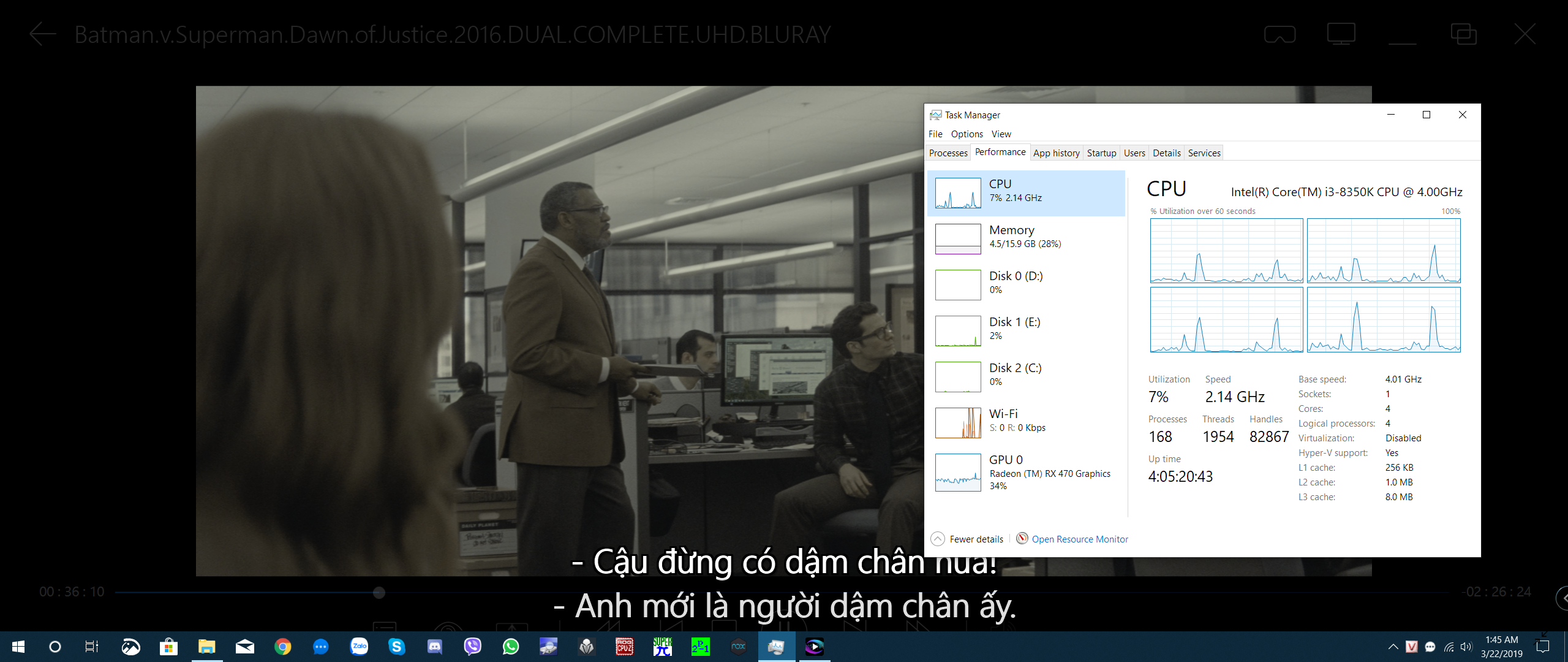Open Super PI from the taskbar
The width and height of the screenshot is (1568, 662).
[x=663, y=647]
